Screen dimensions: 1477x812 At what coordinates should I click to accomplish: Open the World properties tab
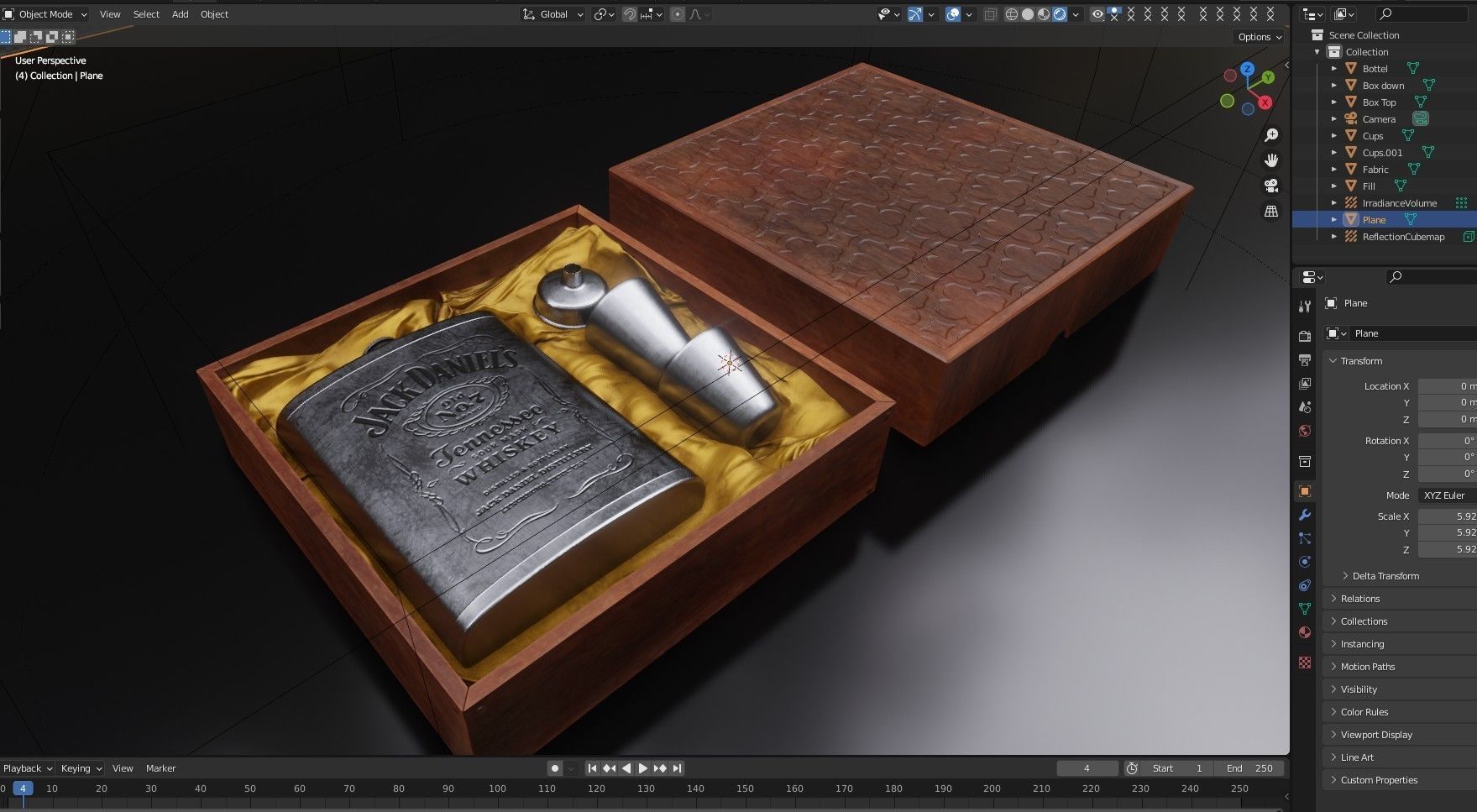pos(1304,431)
